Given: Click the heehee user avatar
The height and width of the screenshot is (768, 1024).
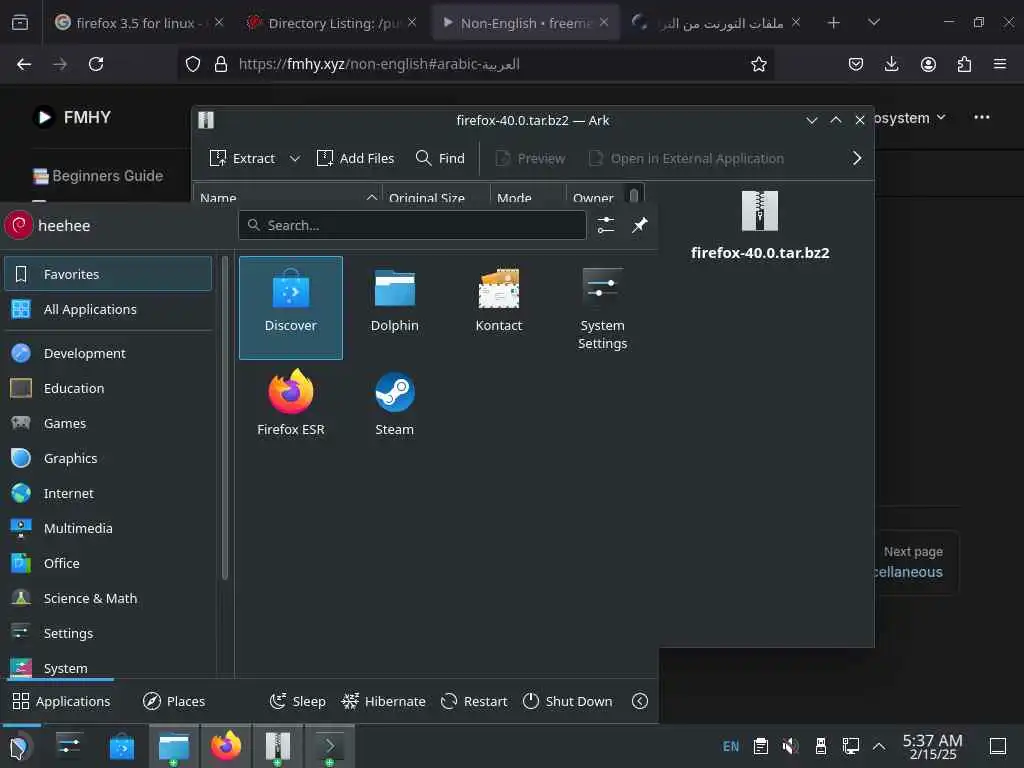Looking at the screenshot, I should click(x=18, y=225).
